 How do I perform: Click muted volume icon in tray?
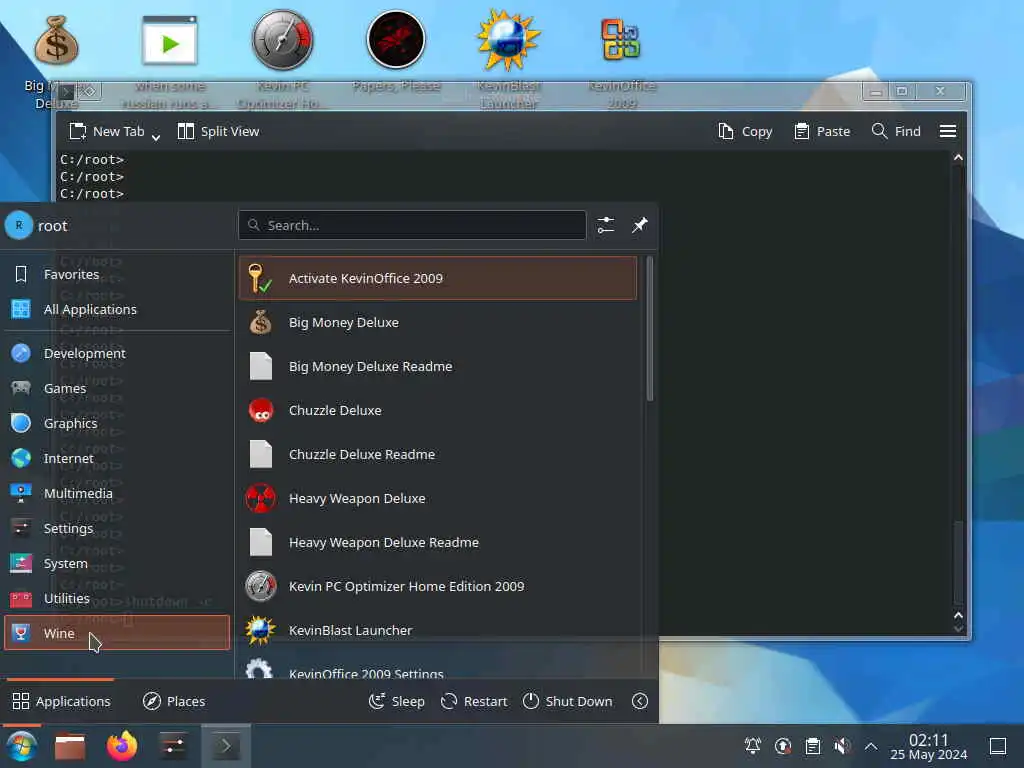(842, 746)
